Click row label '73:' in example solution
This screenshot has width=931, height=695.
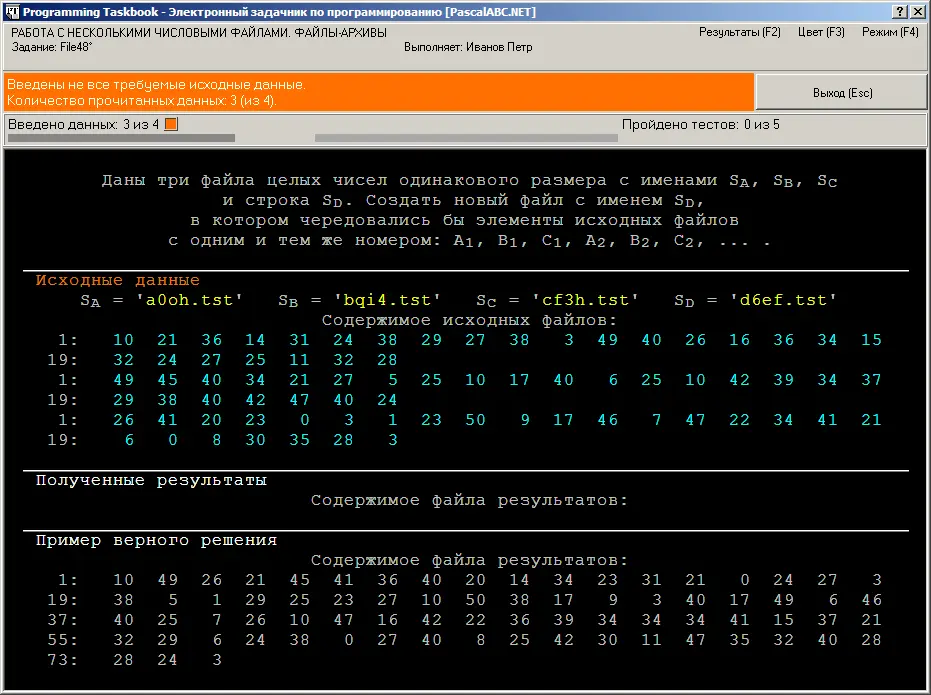click(x=62, y=660)
